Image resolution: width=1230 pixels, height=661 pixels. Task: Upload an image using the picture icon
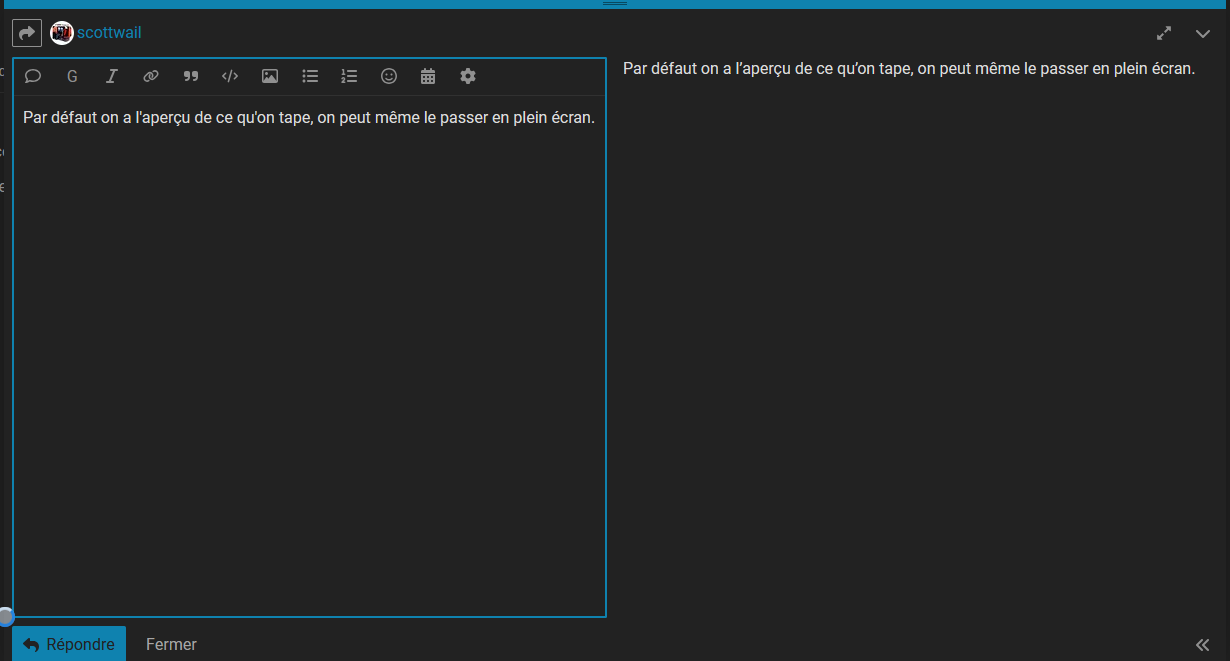(x=270, y=76)
